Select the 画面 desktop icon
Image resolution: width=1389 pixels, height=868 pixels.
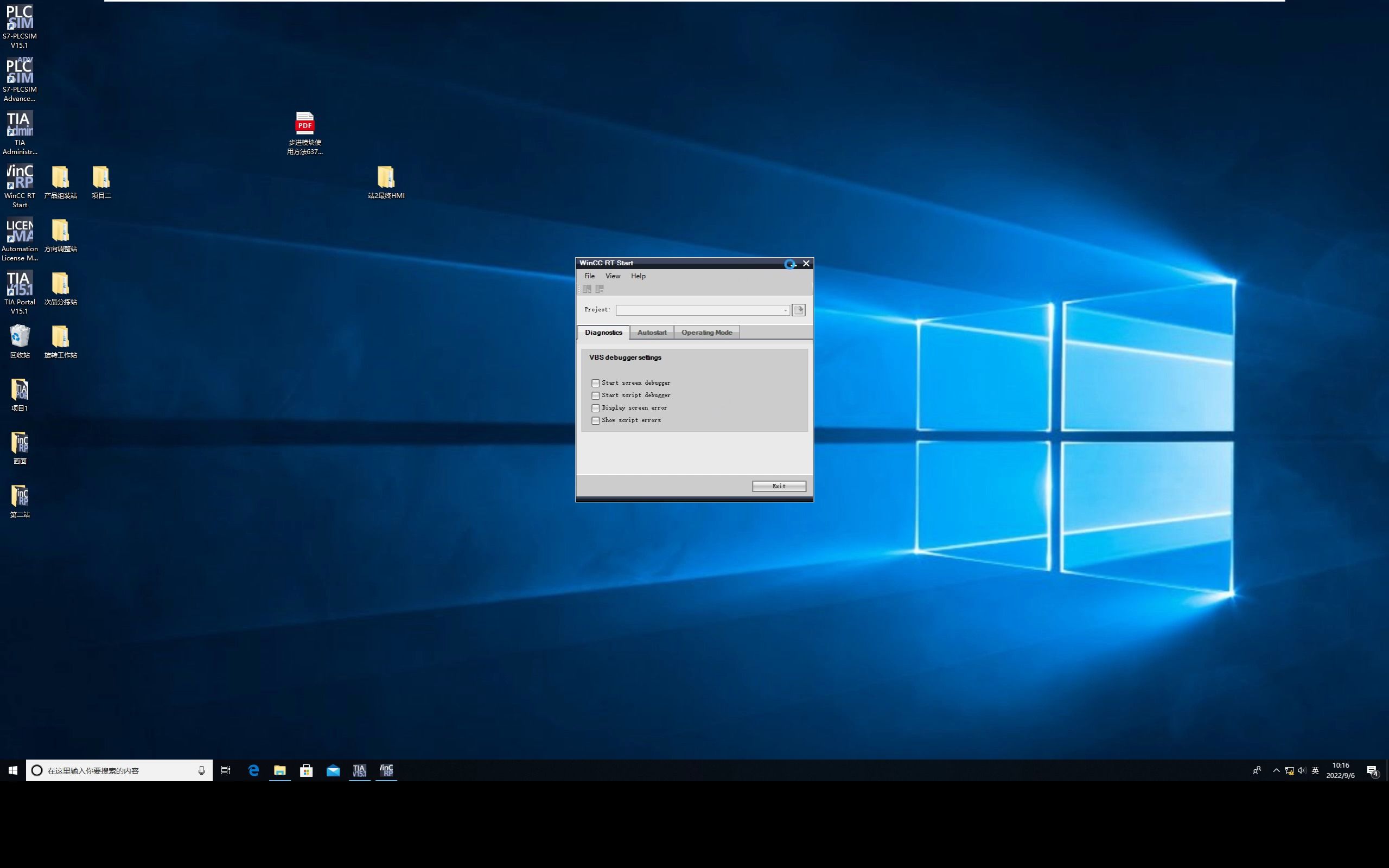point(20,448)
